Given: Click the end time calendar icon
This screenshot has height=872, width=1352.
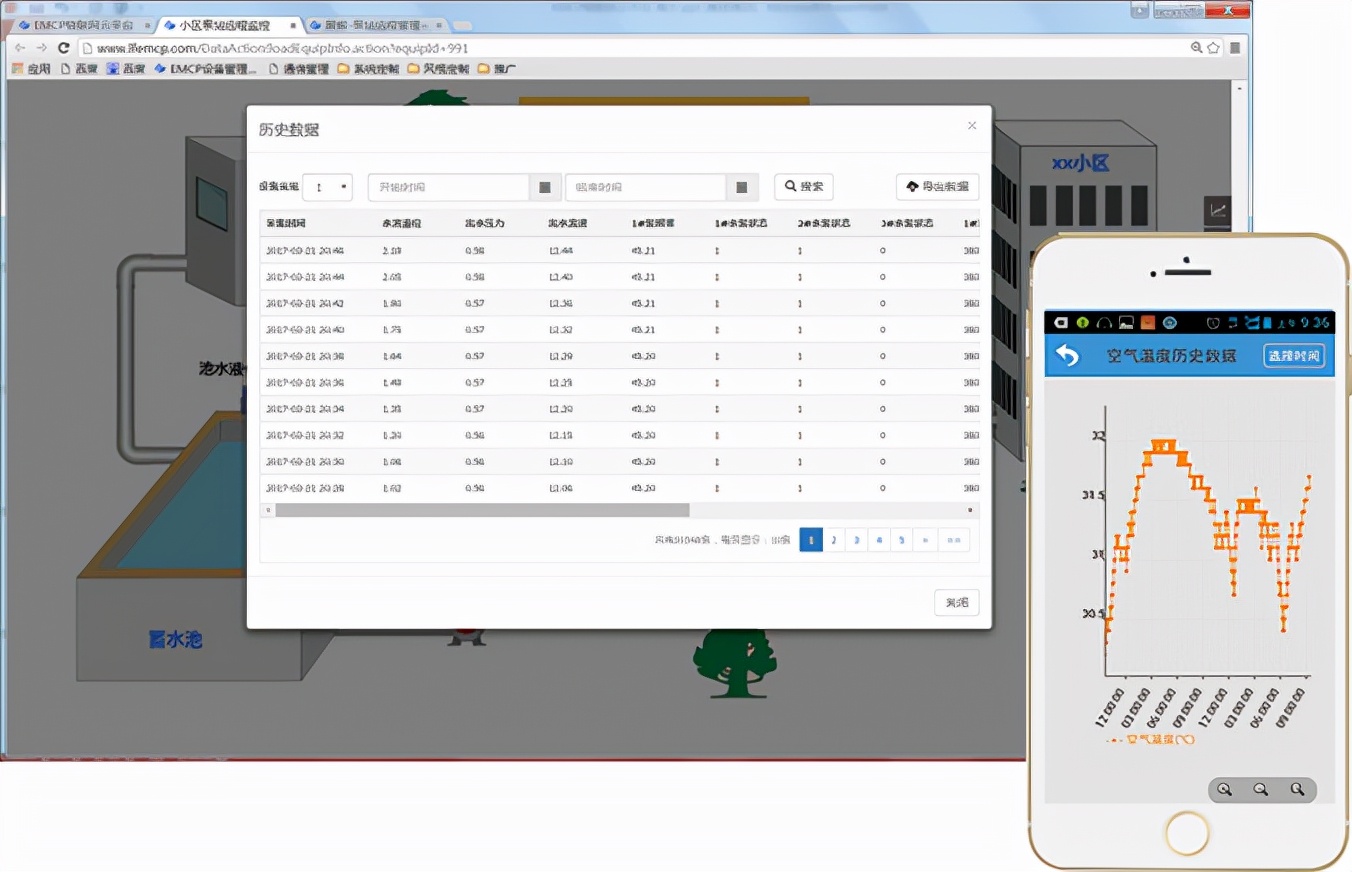Looking at the screenshot, I should 742,187.
